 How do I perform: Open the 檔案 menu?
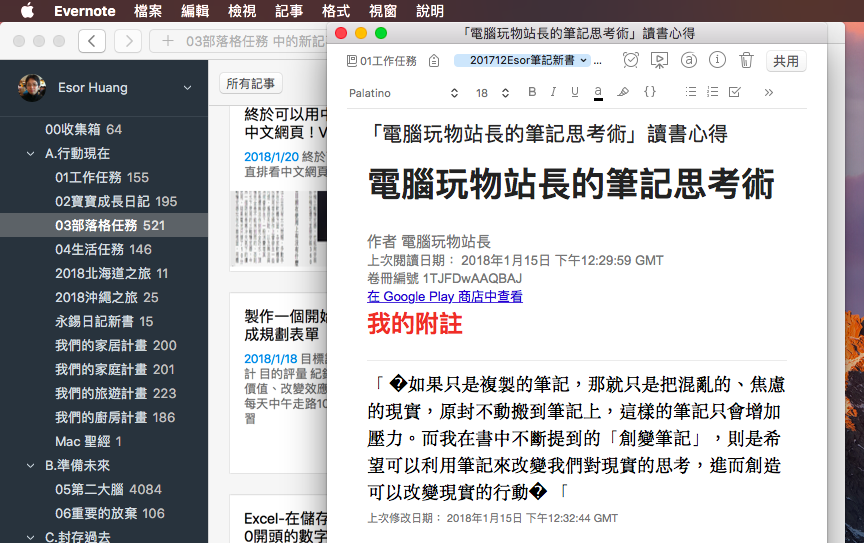(148, 11)
